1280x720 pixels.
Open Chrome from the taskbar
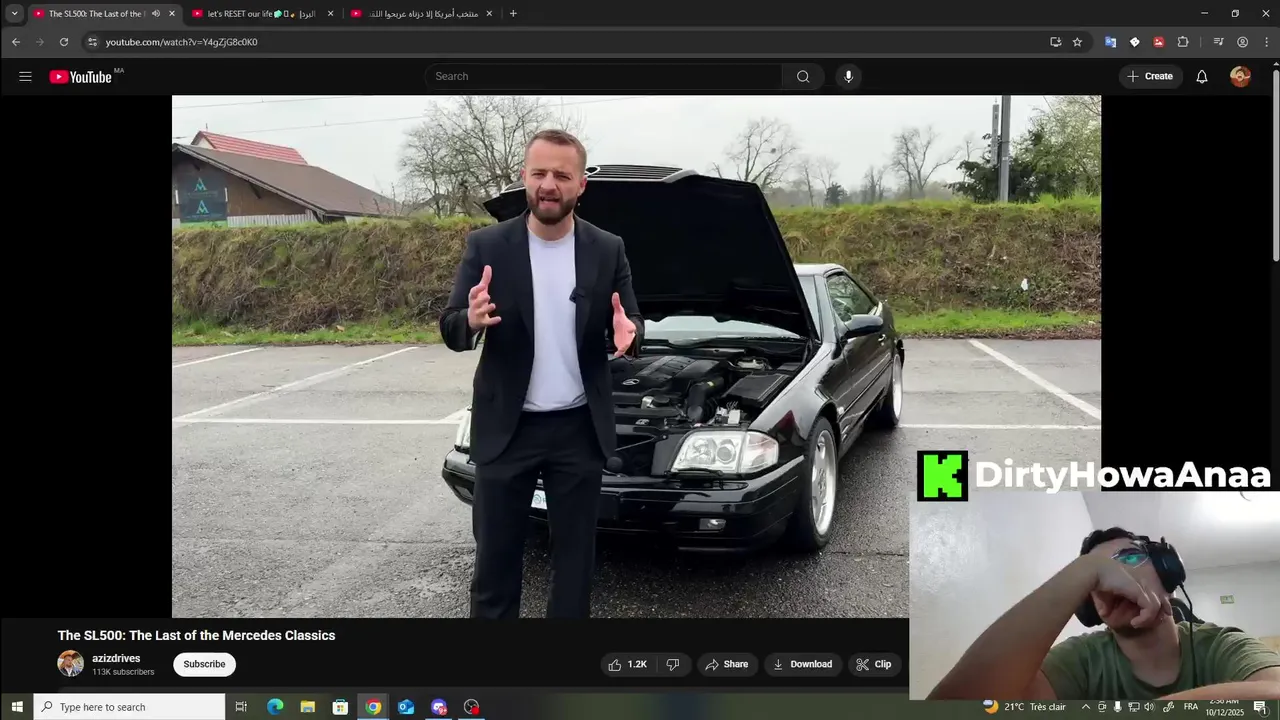373,707
